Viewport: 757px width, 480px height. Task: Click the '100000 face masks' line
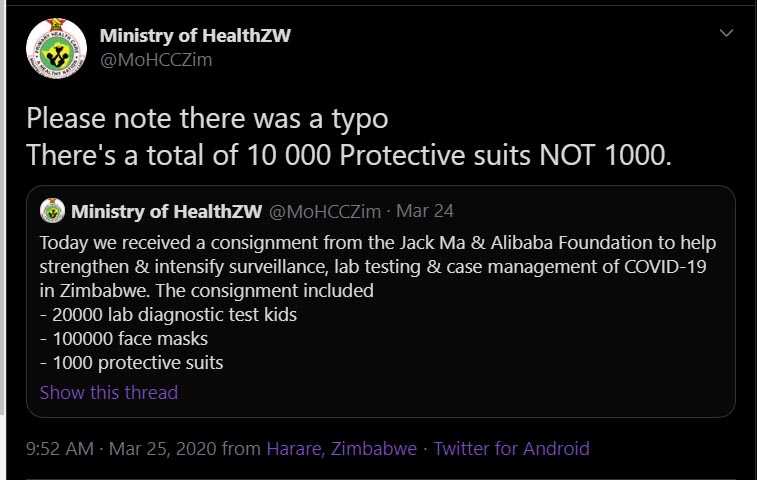click(x=124, y=339)
